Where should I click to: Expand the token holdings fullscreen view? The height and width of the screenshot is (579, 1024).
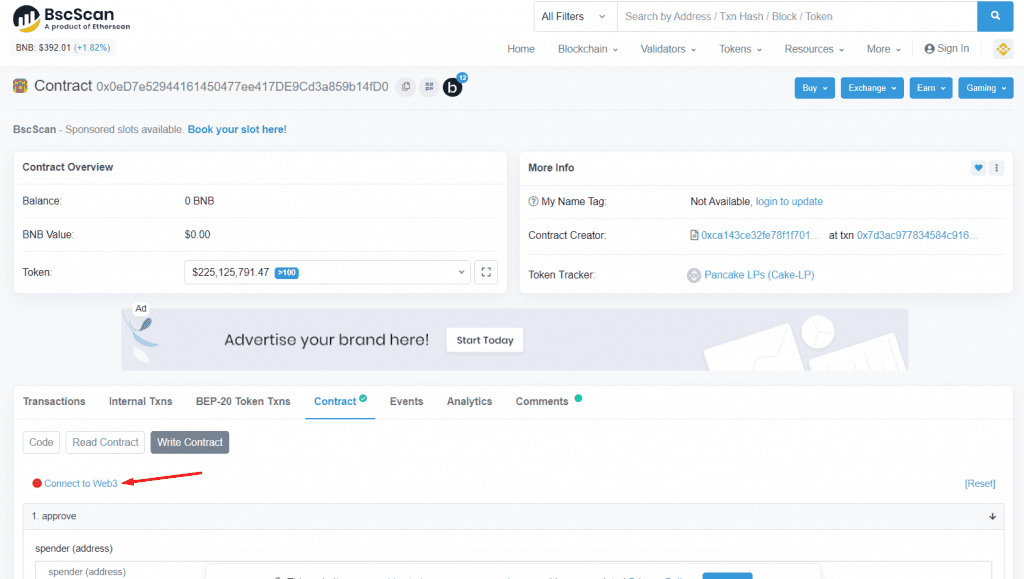[x=486, y=272]
